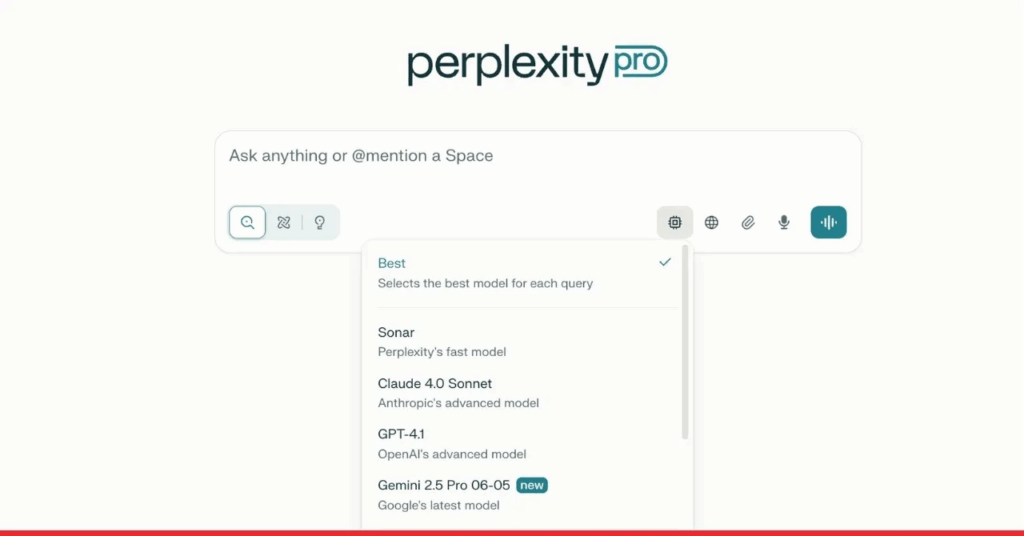Image resolution: width=1024 pixels, height=536 pixels.
Task: Click the Ask anything input field
Action: 538,156
